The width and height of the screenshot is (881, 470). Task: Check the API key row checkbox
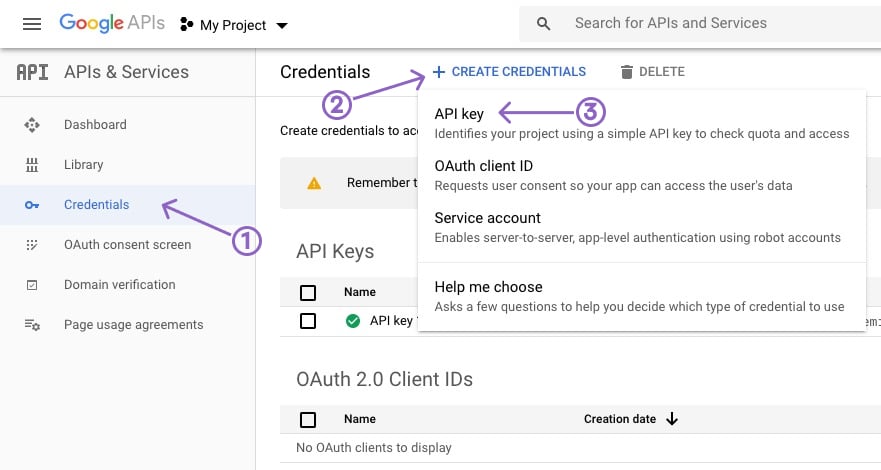click(308, 321)
